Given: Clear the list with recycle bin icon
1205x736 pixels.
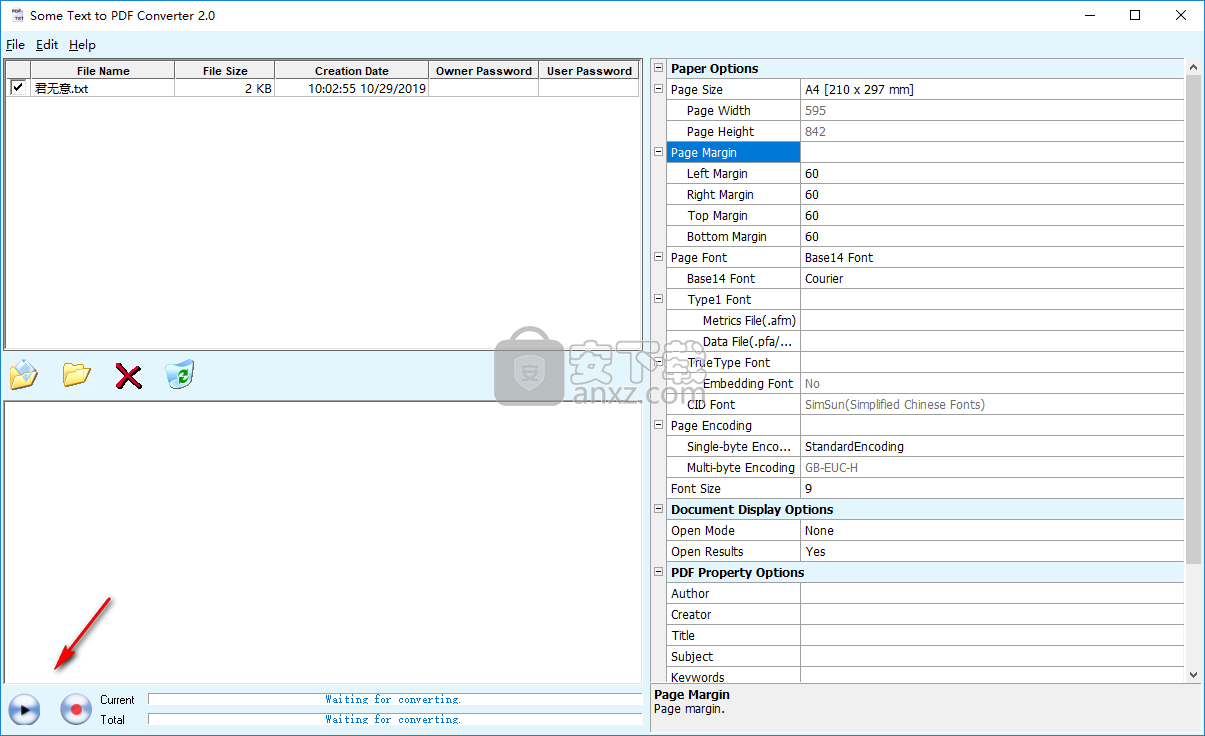Looking at the screenshot, I should pyautogui.click(x=180, y=375).
